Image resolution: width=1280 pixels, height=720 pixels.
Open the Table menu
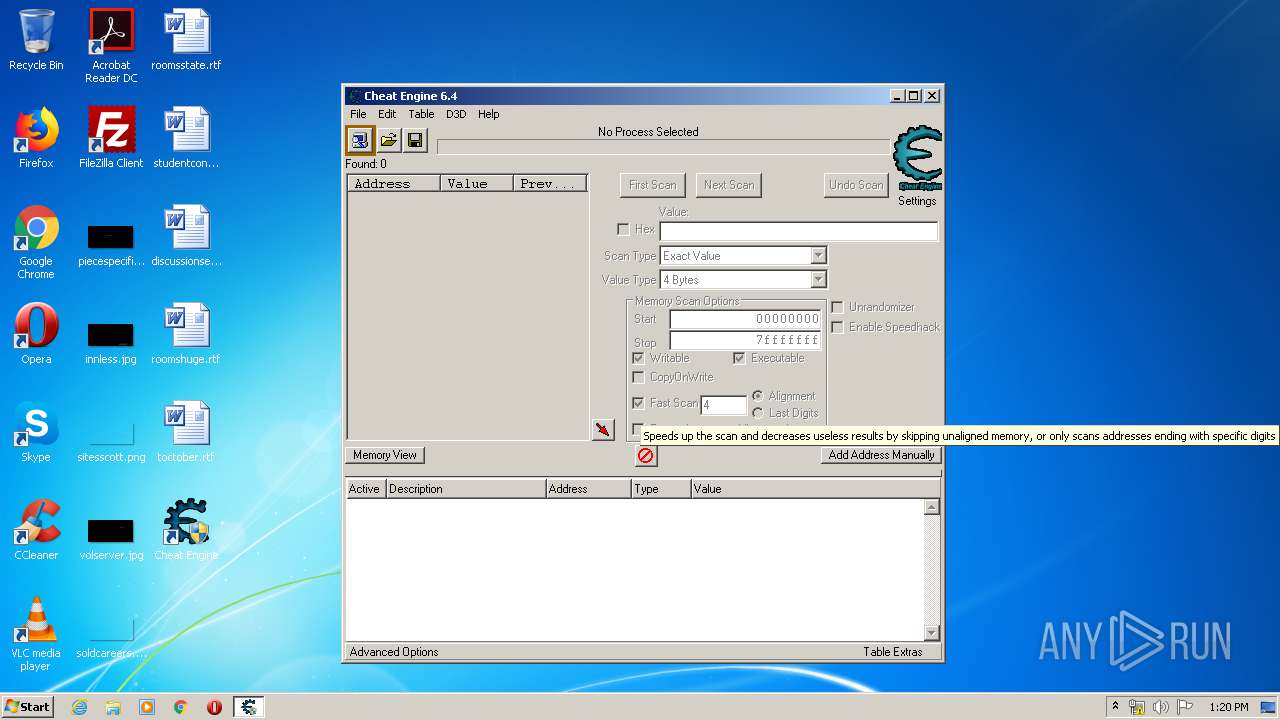(x=421, y=114)
